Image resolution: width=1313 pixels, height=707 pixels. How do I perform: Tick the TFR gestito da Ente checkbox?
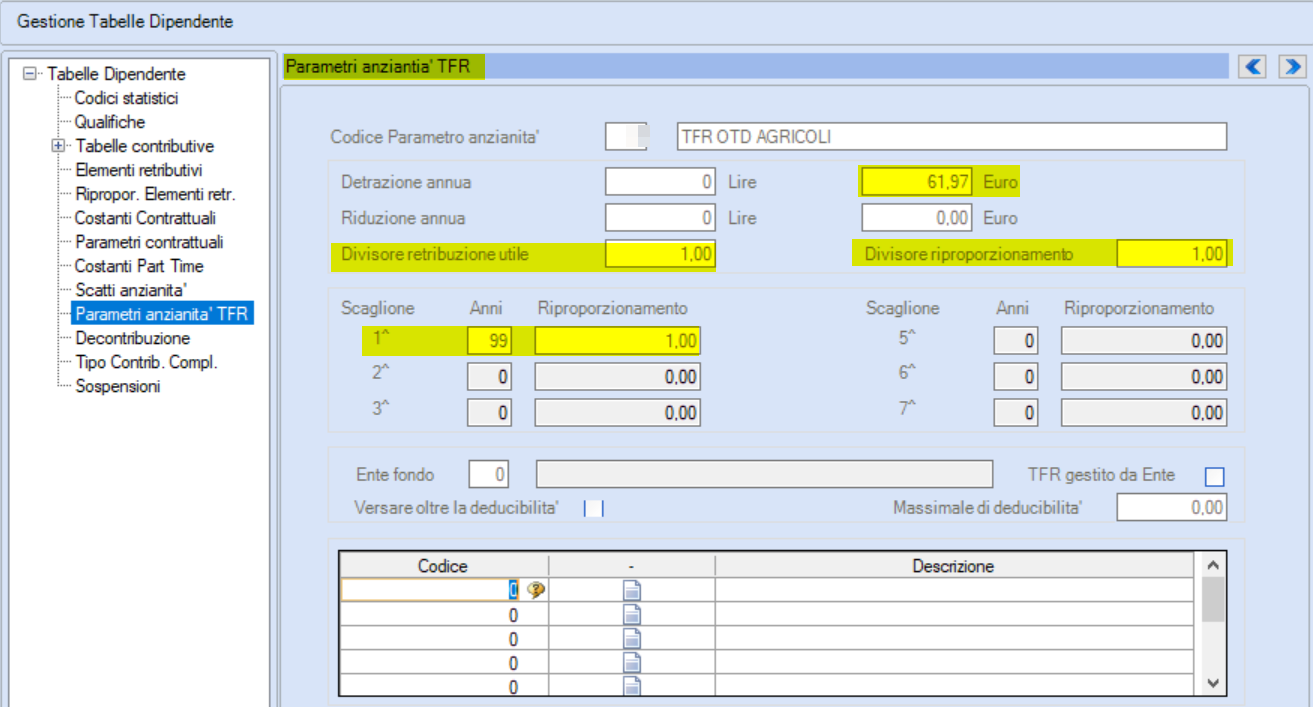[x=1215, y=477]
